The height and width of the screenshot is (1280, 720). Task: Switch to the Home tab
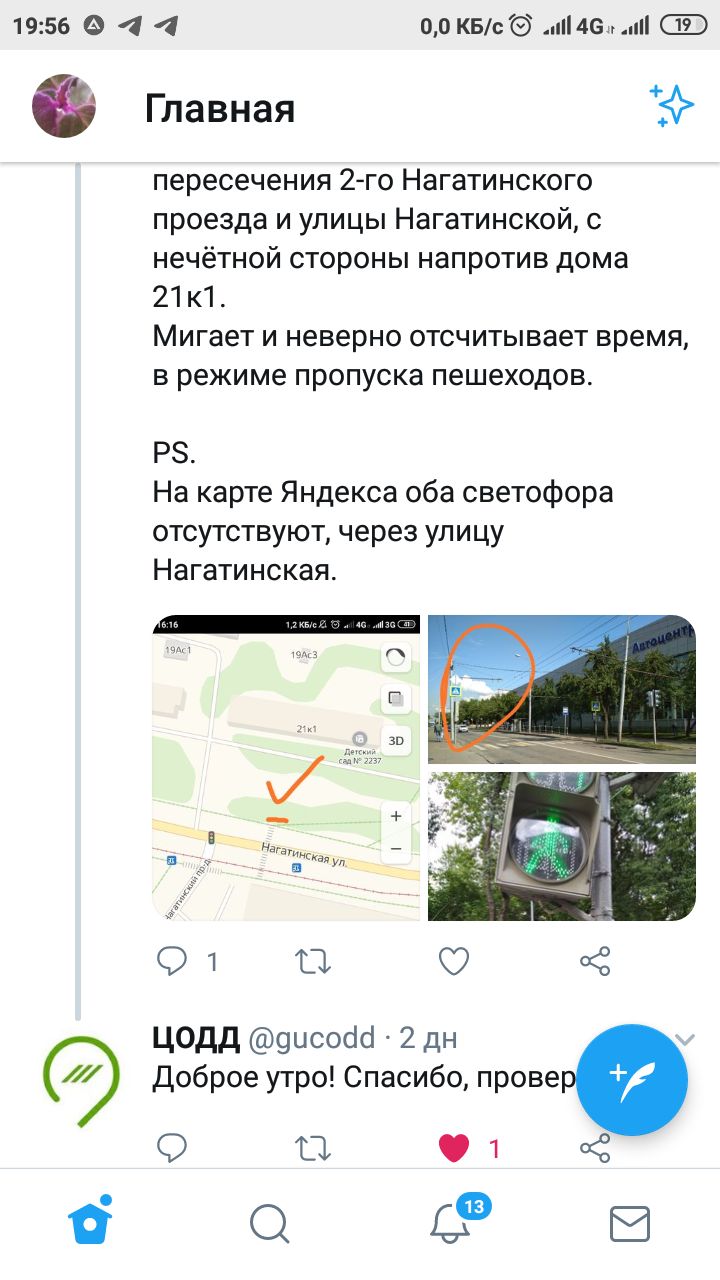coord(89,1222)
